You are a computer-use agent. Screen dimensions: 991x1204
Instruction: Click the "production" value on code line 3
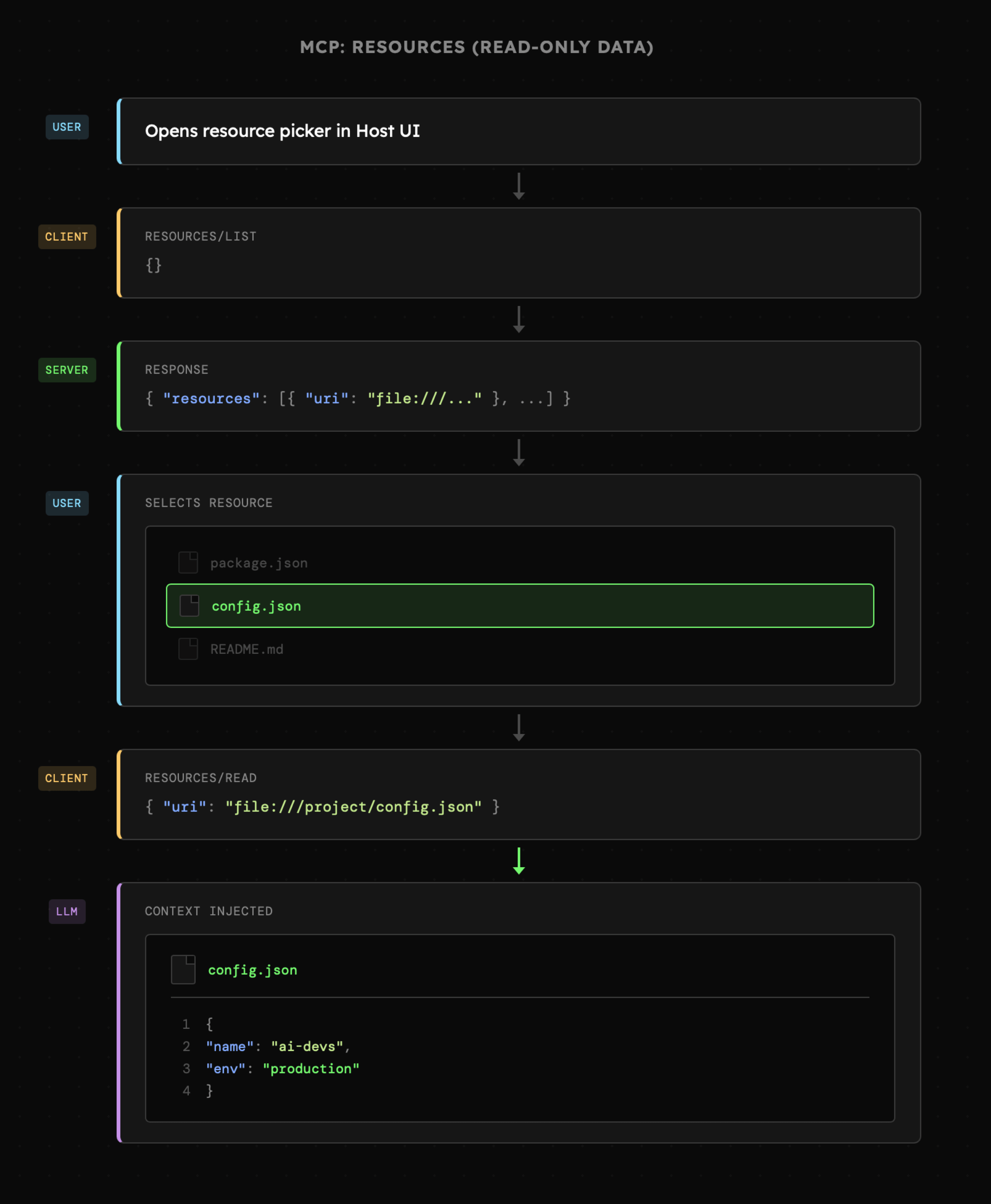(x=311, y=1069)
